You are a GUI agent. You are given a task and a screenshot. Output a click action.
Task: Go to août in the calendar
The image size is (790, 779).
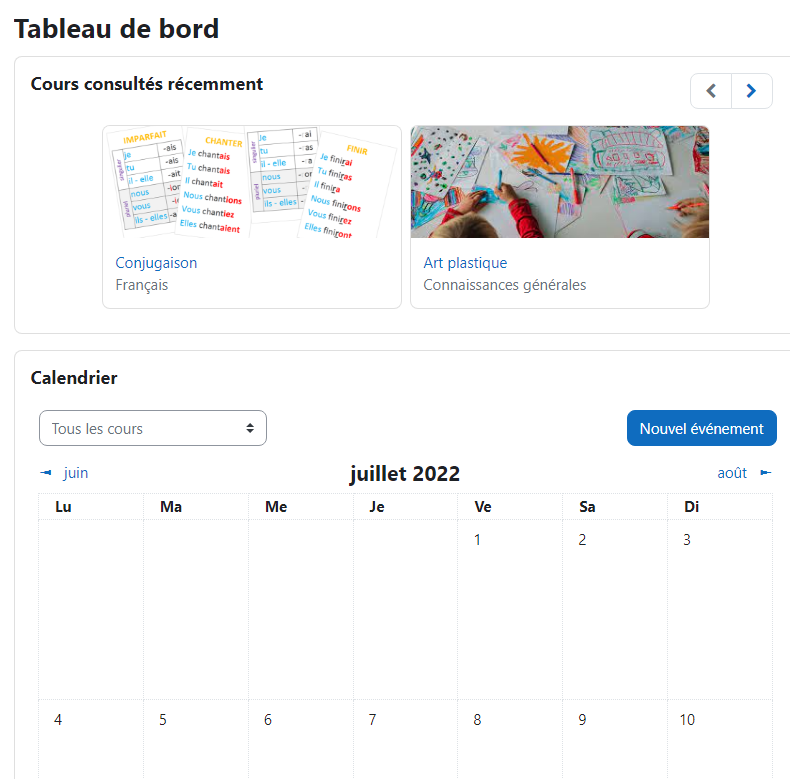(x=732, y=473)
